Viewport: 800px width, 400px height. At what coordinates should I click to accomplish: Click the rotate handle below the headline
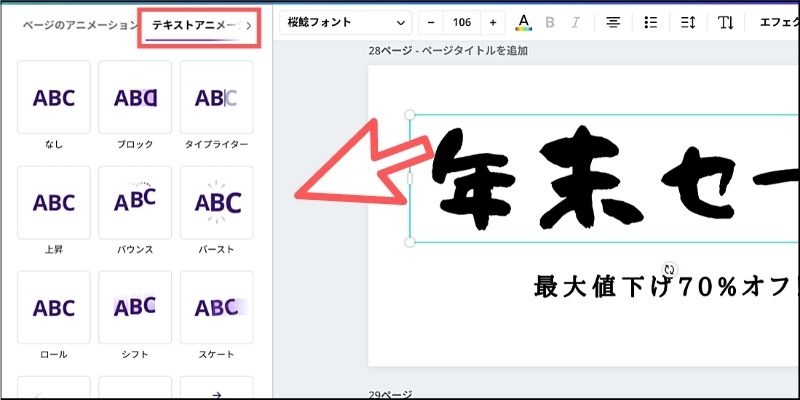pyautogui.click(x=669, y=269)
